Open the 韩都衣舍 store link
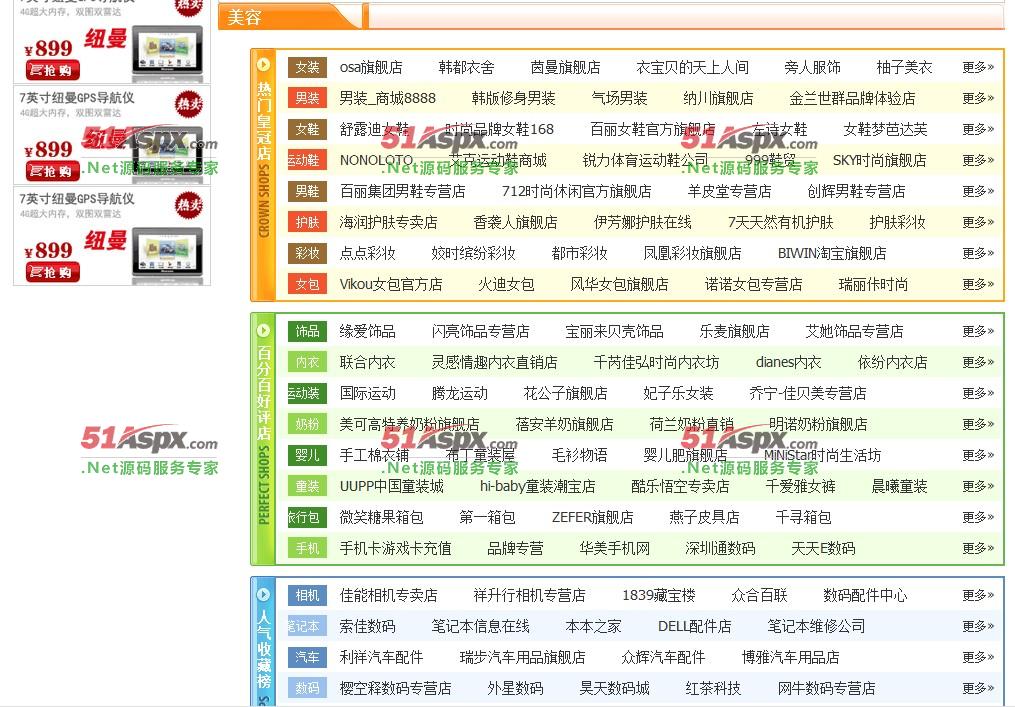This screenshot has height=707, width=1015. 466,67
